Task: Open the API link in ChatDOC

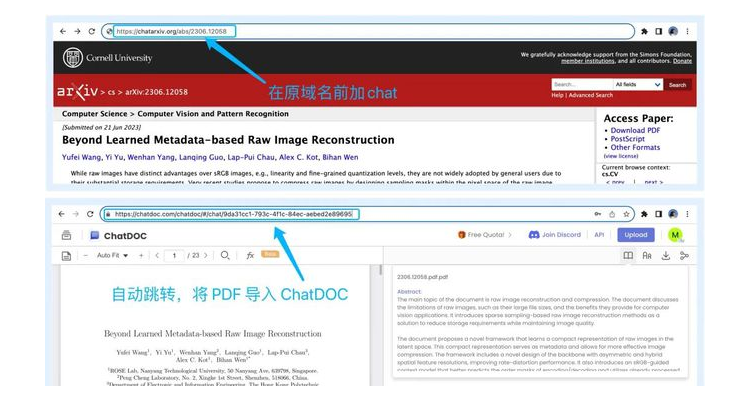Action: pyautogui.click(x=599, y=235)
